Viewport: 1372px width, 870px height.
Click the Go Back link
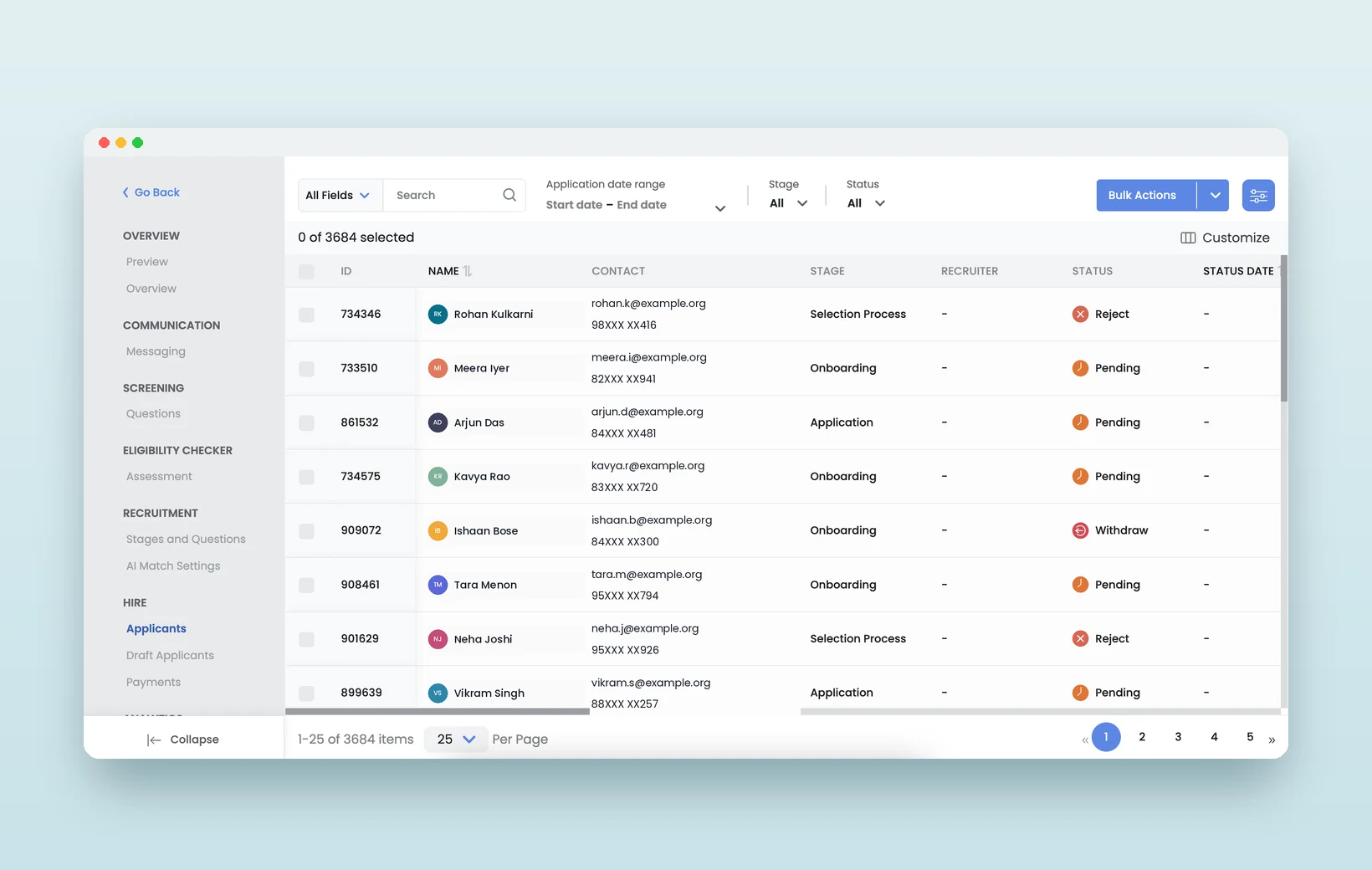tap(151, 192)
